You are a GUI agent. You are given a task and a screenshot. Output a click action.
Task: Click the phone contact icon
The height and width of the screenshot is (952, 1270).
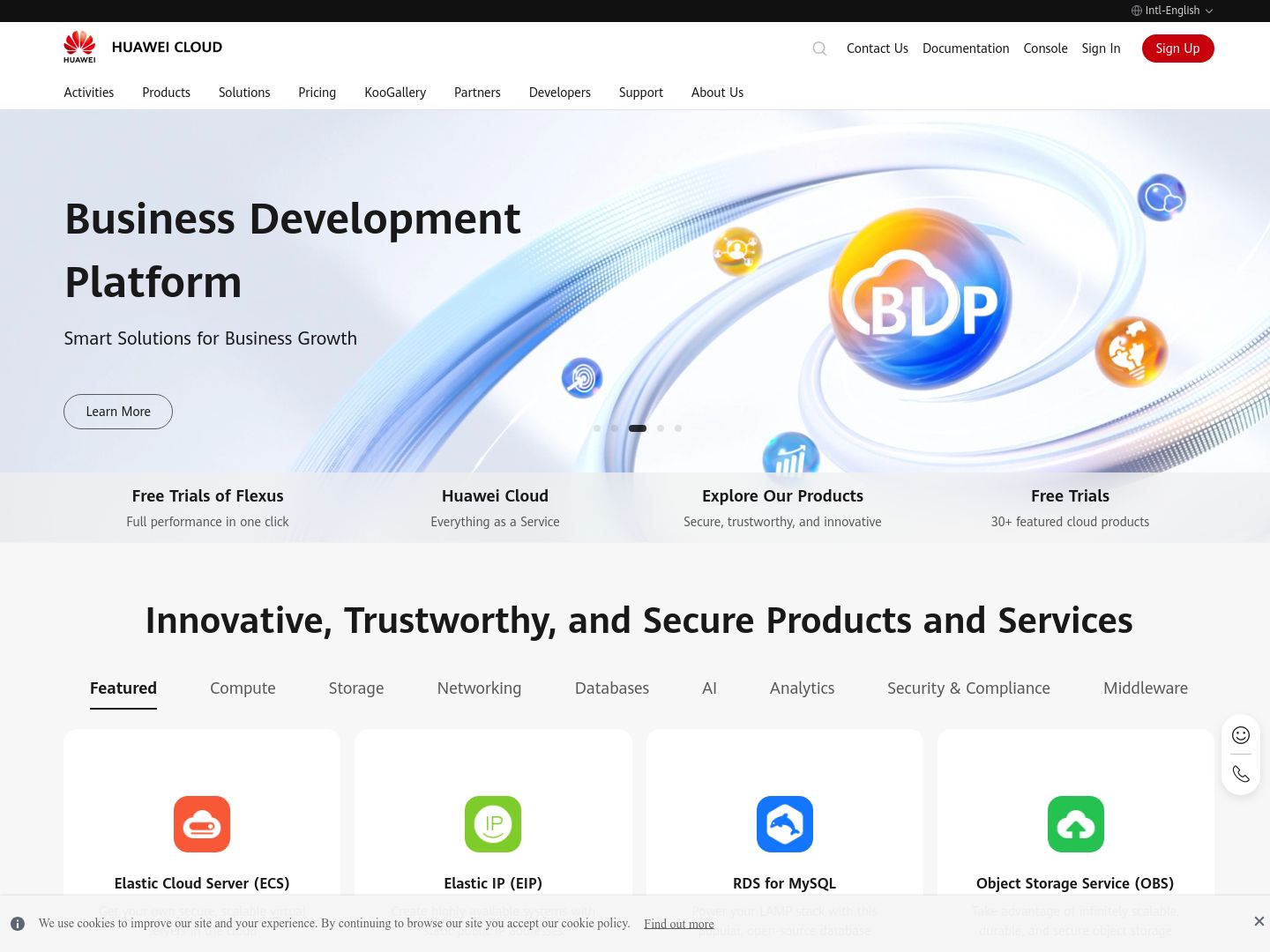click(x=1241, y=774)
